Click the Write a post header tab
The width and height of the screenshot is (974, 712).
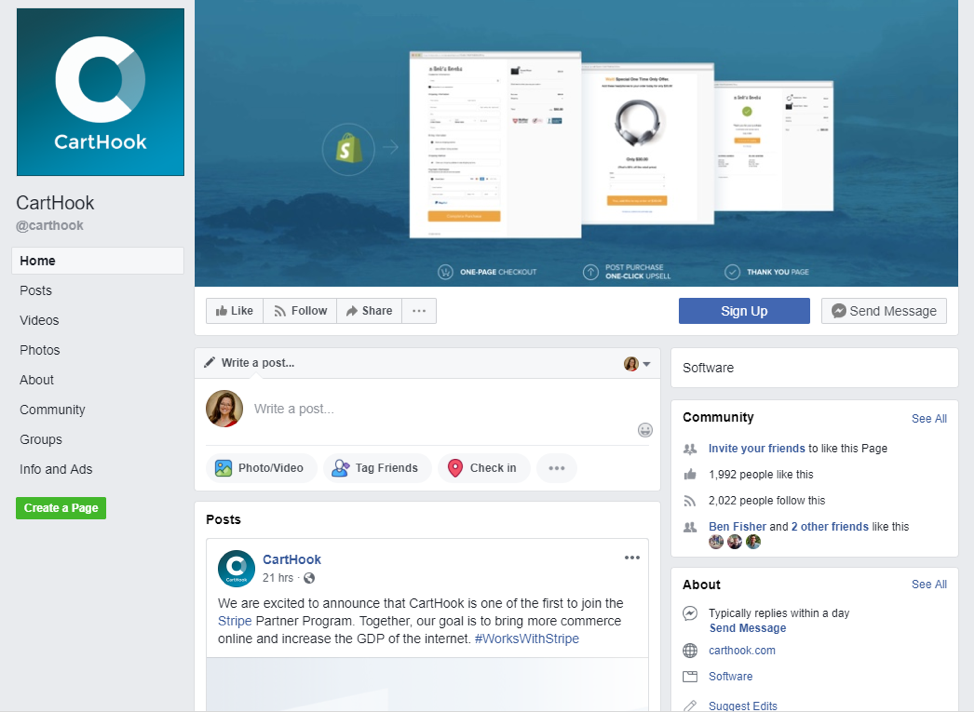pyautogui.click(x=258, y=363)
